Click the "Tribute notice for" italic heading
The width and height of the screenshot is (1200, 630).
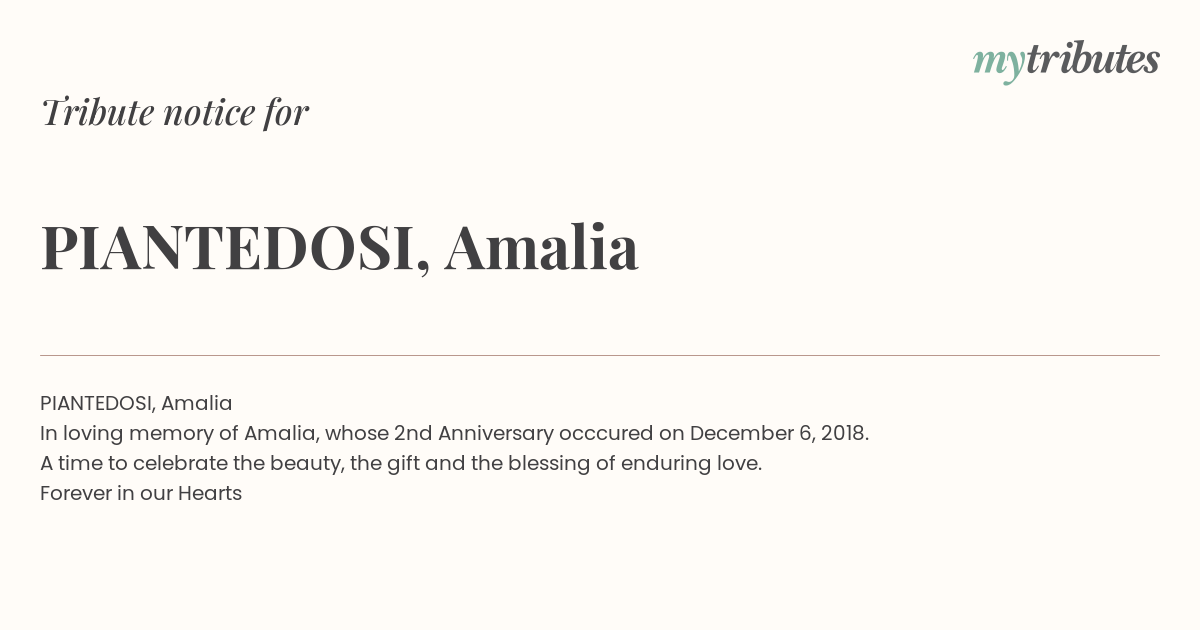click(175, 112)
